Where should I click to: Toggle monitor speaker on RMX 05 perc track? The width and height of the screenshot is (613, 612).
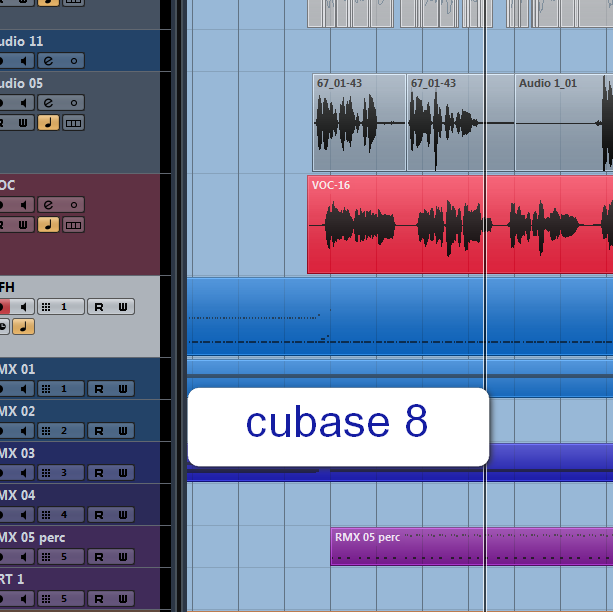pos(24,557)
